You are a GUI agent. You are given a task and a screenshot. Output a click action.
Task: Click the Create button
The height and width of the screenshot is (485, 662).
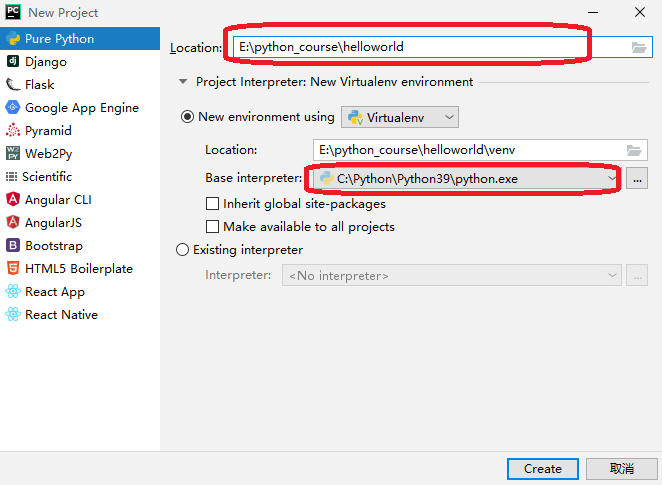click(542, 468)
